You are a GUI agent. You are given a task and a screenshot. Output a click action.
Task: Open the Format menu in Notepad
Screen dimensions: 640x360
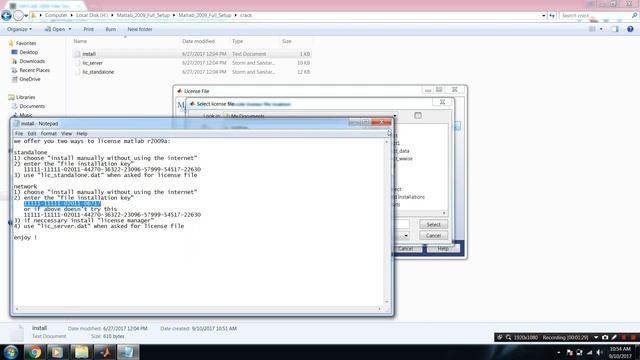coord(49,133)
